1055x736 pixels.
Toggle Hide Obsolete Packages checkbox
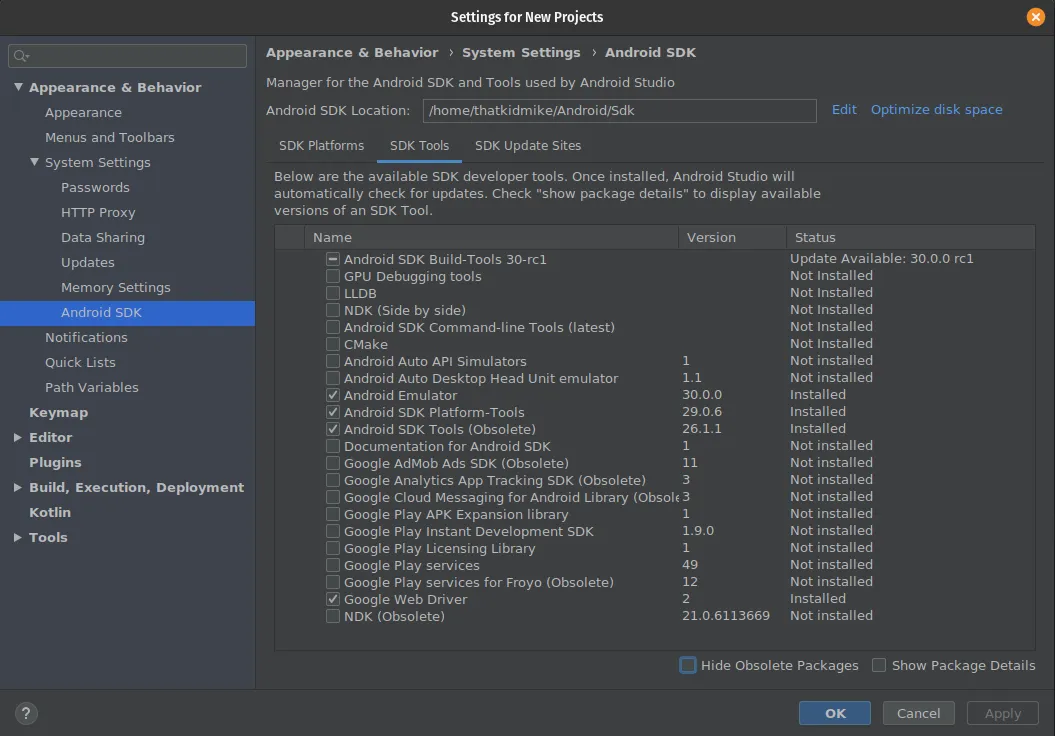[x=688, y=665]
